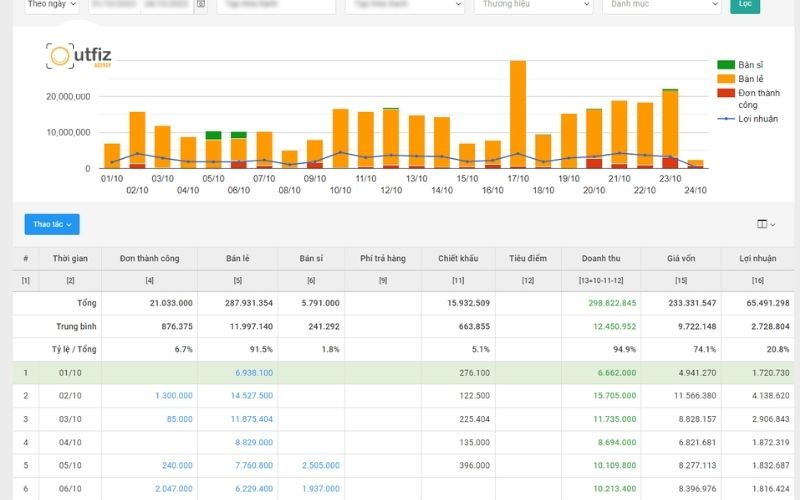Select revenue 15.705.000 in 02/10 row
The image size is (800, 500).
614,396
